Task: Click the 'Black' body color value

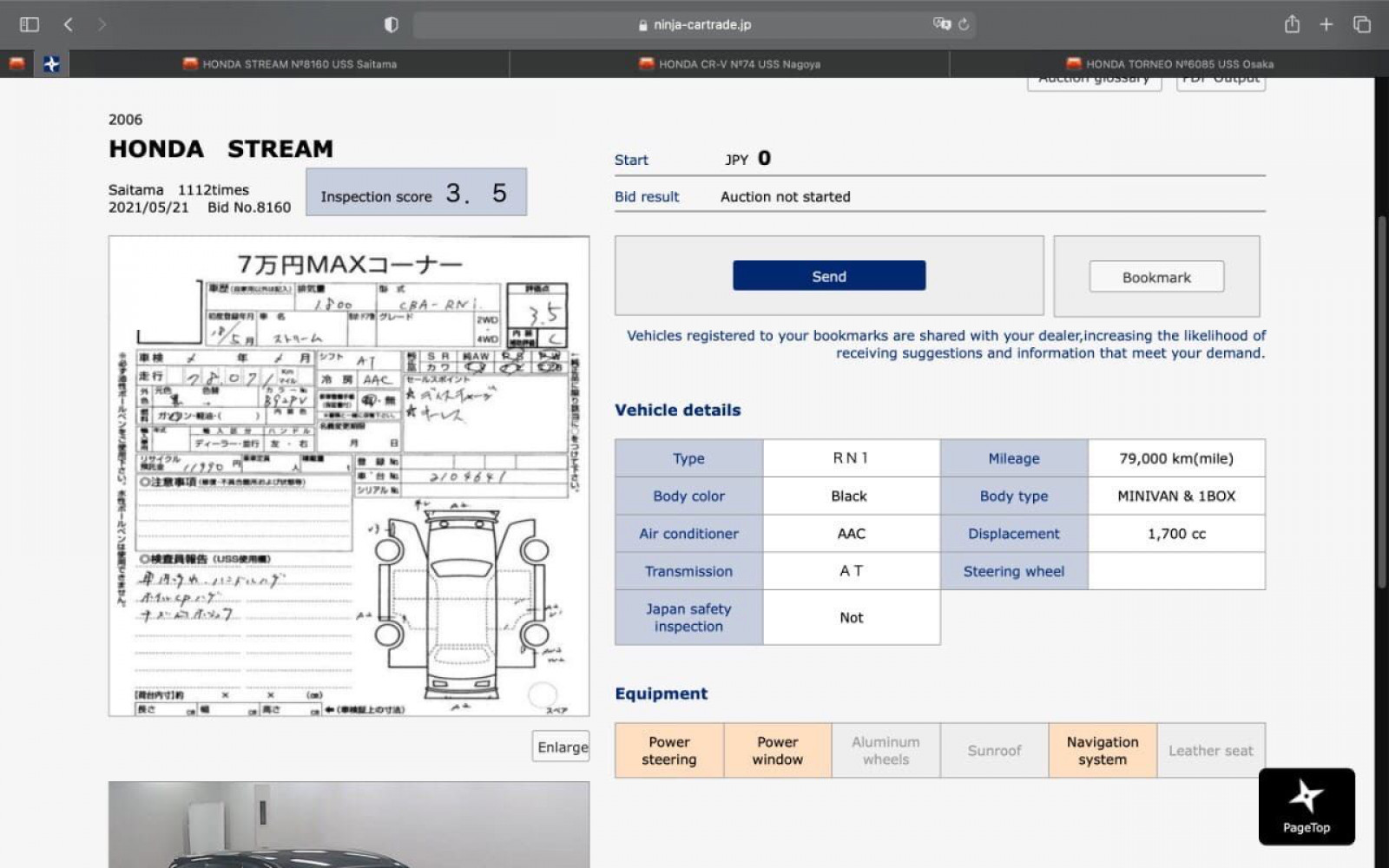Action: pyautogui.click(x=849, y=496)
